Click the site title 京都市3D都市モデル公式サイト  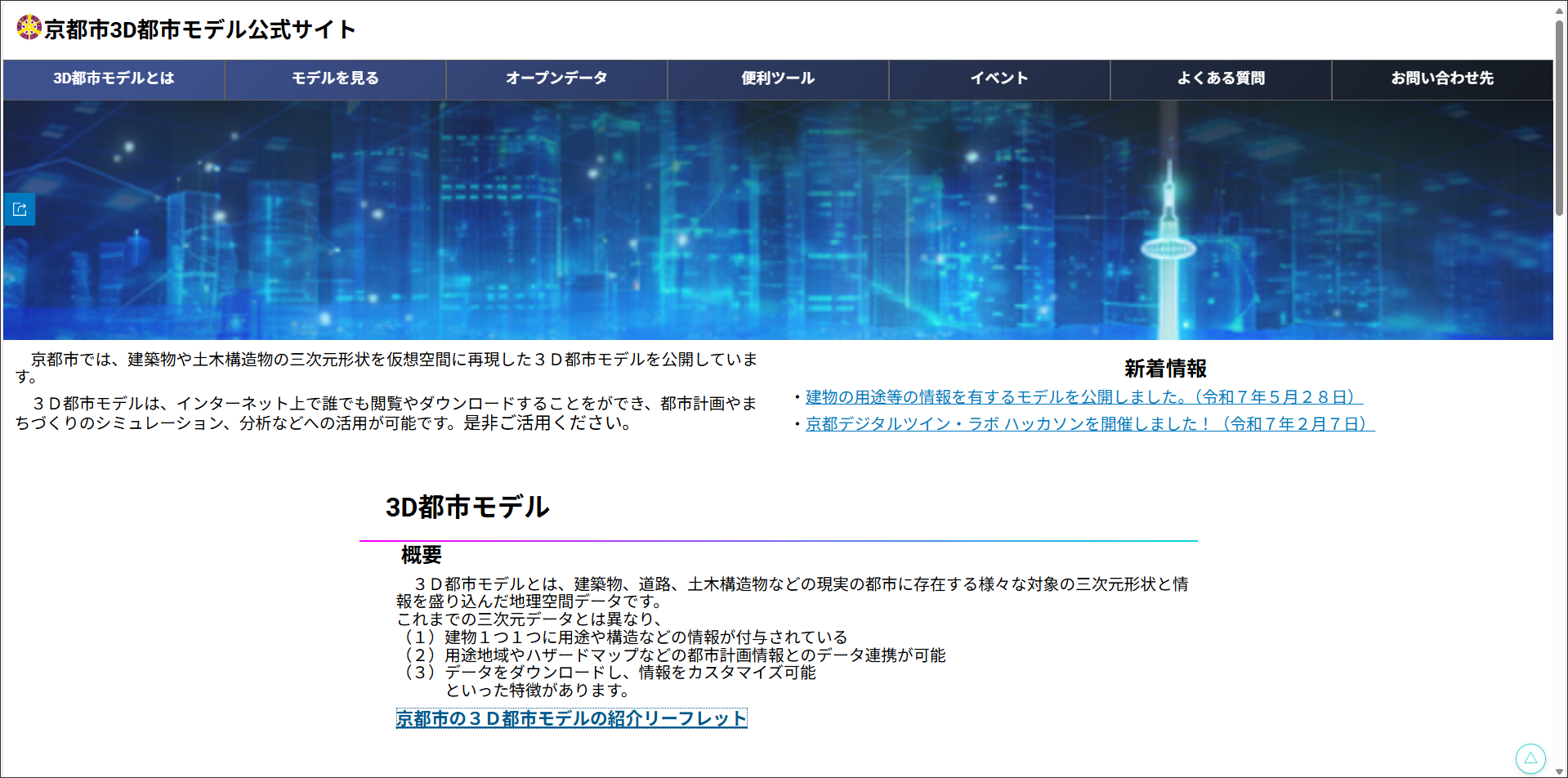tap(200, 29)
